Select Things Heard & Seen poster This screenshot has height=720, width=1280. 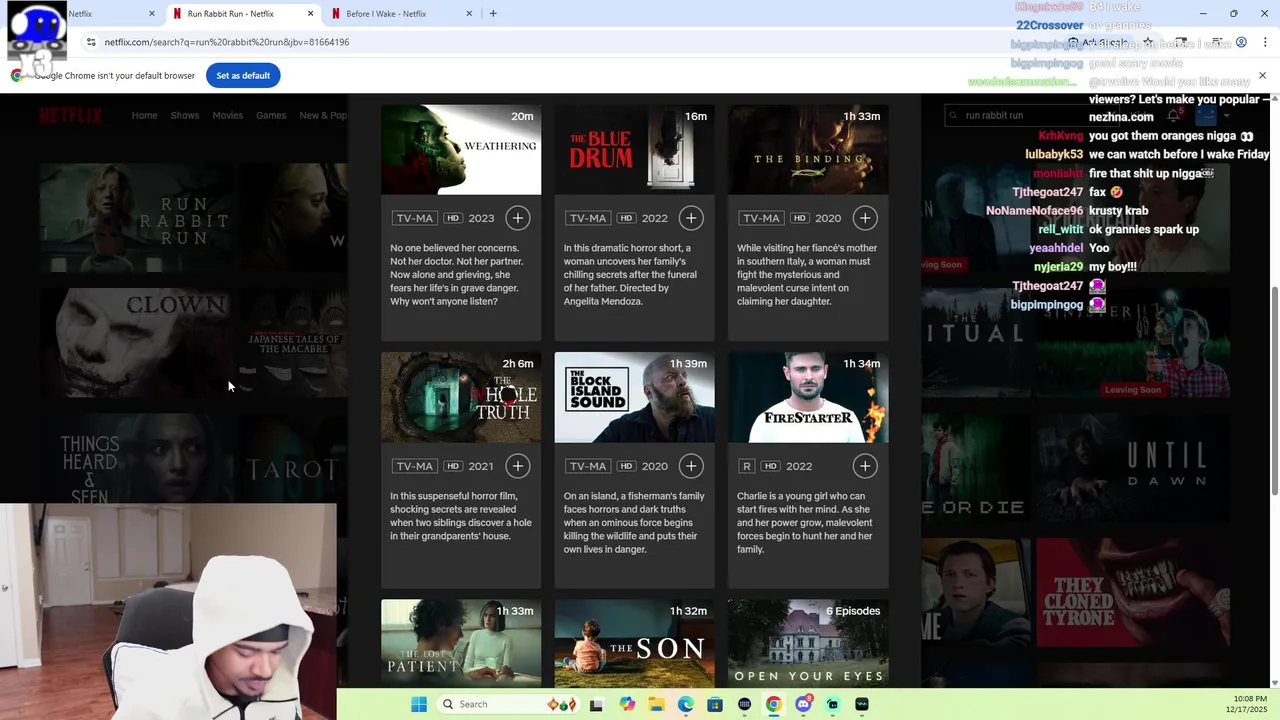pyautogui.click(x=138, y=460)
